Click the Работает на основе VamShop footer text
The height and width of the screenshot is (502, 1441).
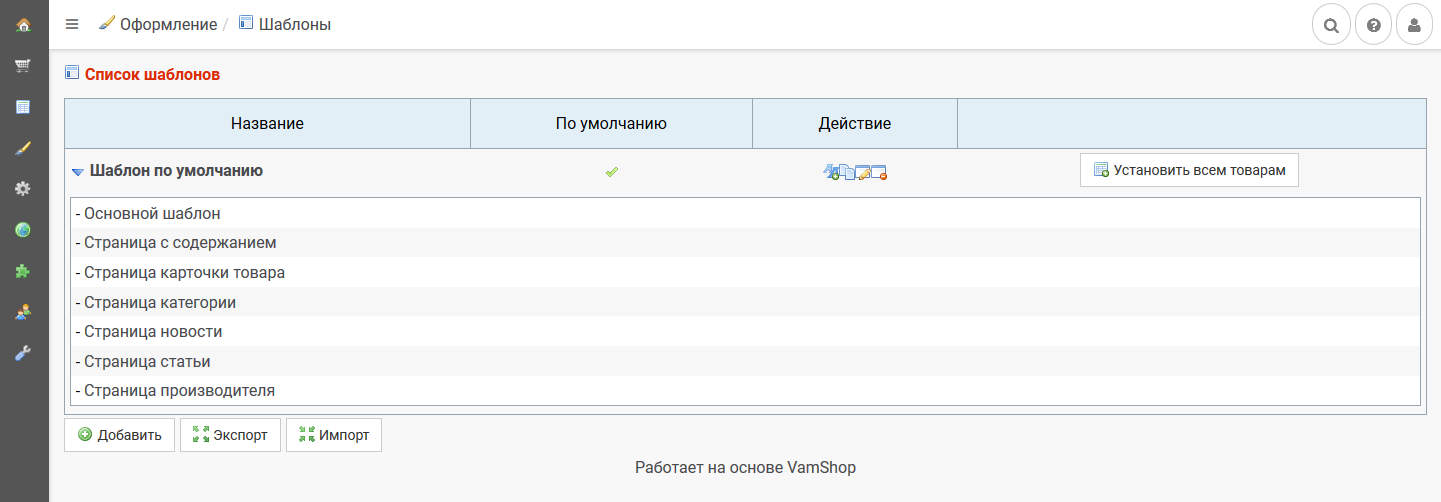745,467
